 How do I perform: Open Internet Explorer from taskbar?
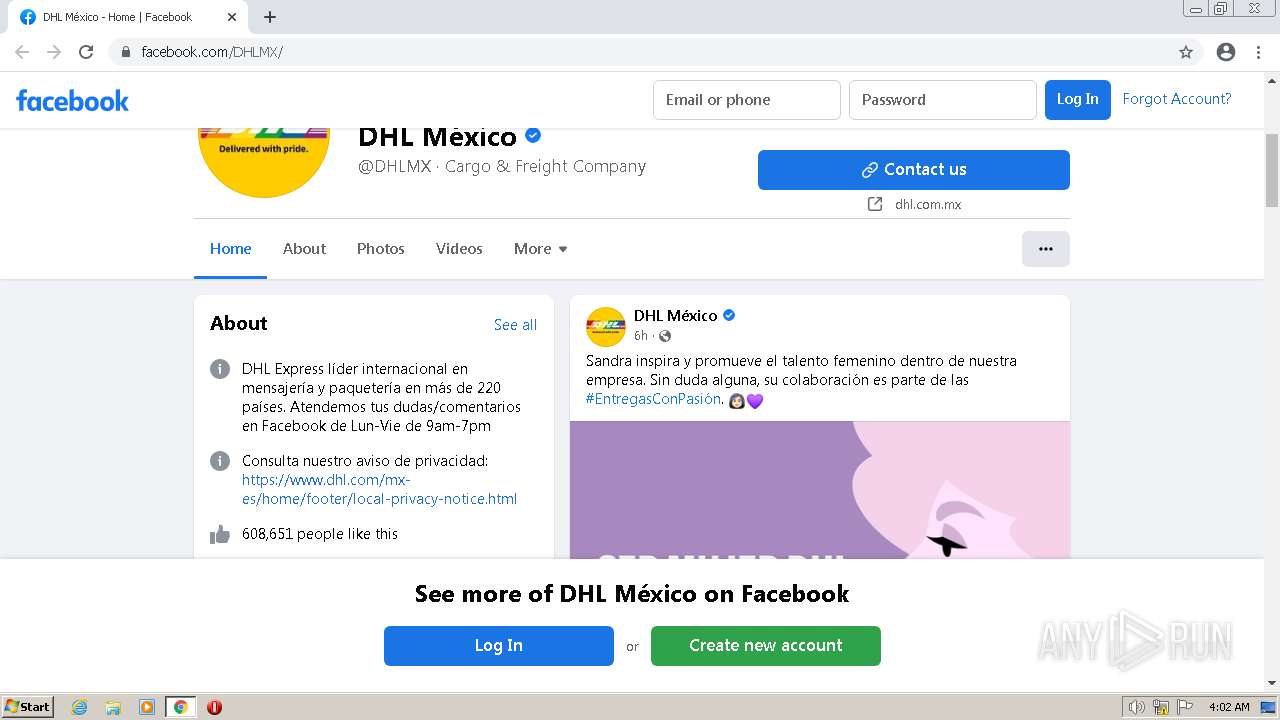coord(79,707)
